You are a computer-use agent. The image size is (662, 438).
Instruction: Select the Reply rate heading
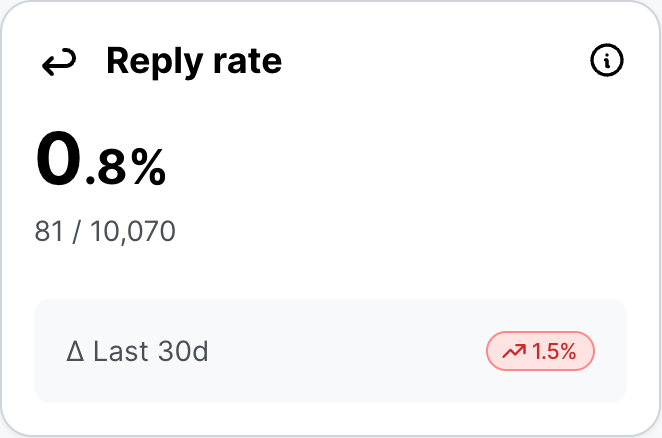[x=194, y=62]
